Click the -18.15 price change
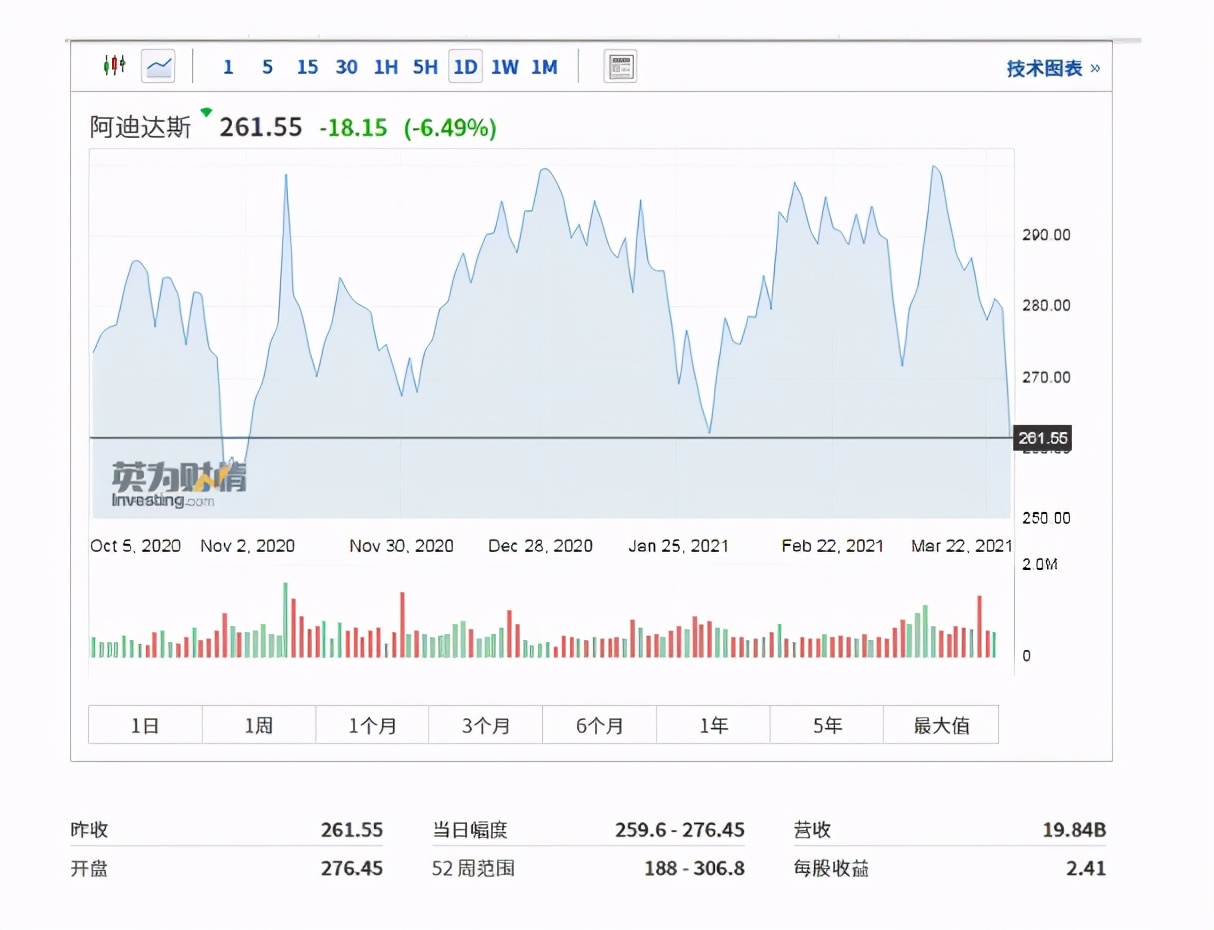1214x930 pixels. tap(353, 128)
